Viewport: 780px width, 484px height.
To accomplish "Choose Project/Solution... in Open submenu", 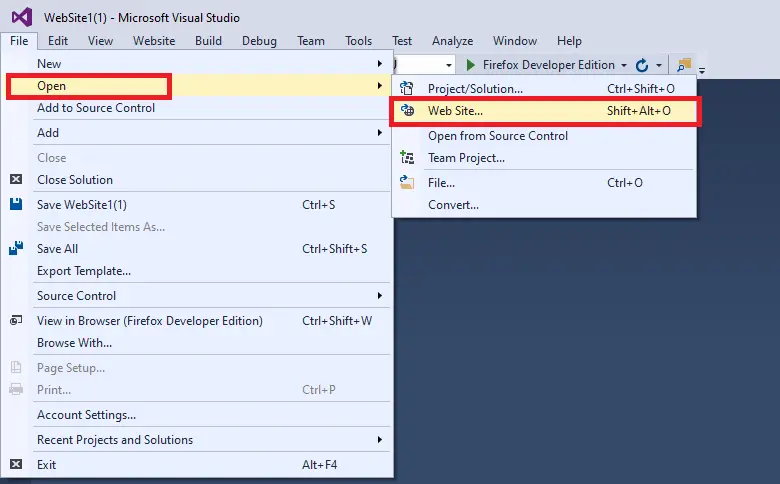I will point(545,88).
